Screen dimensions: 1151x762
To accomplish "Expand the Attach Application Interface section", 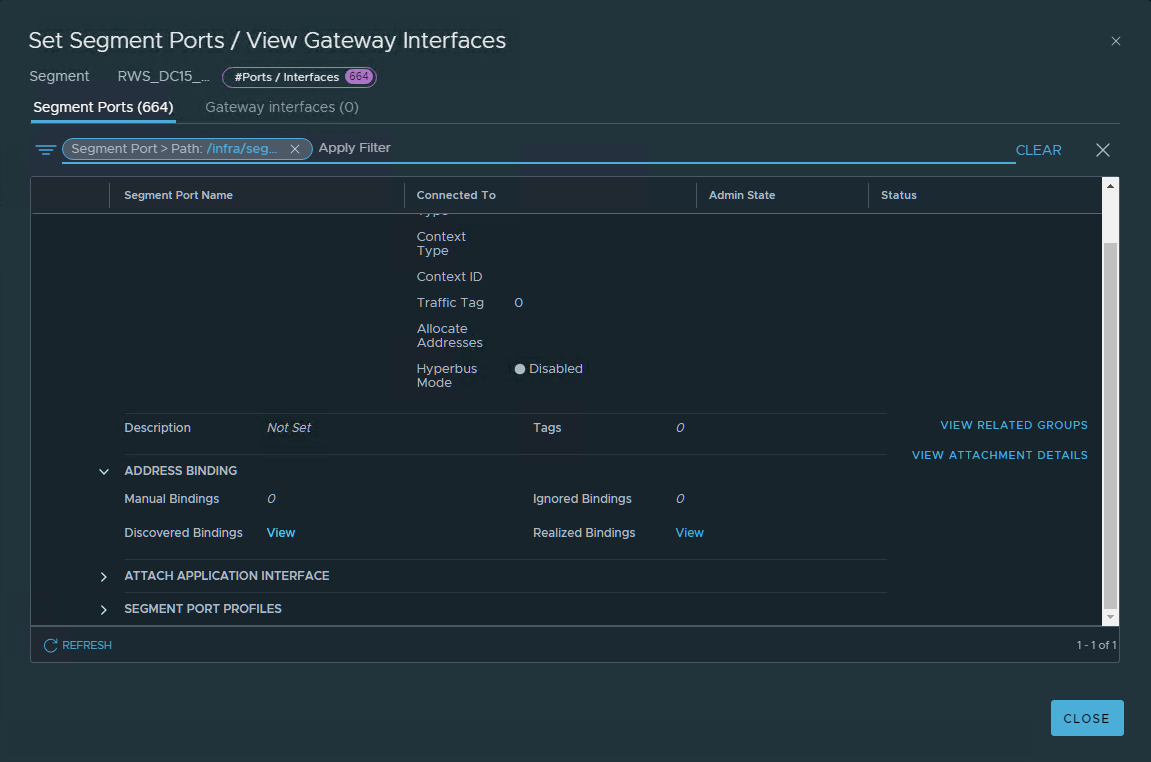I will 104,577.
